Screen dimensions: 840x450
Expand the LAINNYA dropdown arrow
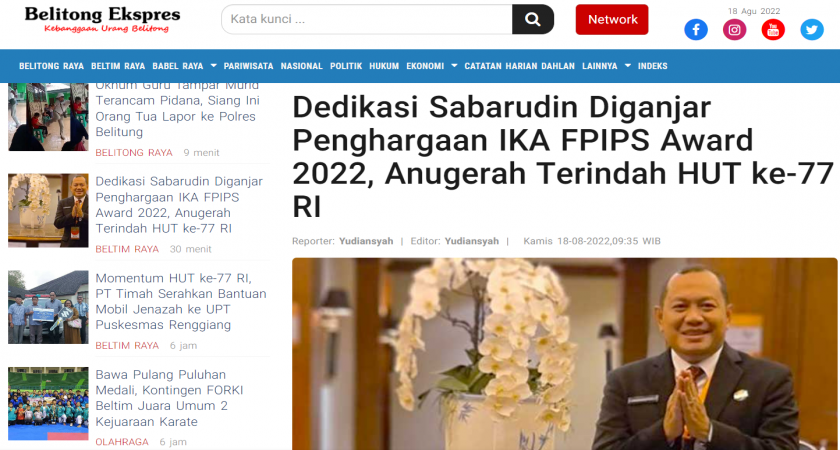[x=627, y=66]
